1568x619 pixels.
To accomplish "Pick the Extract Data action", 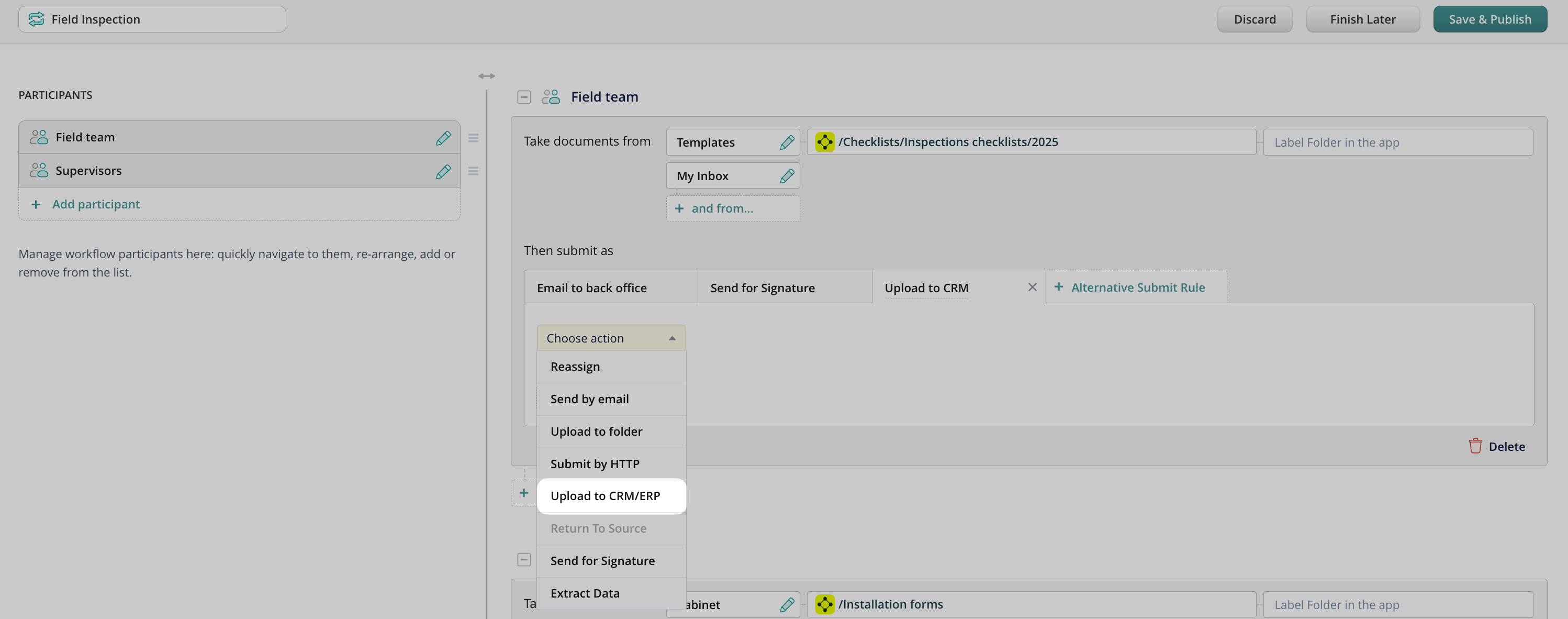I will (x=585, y=593).
